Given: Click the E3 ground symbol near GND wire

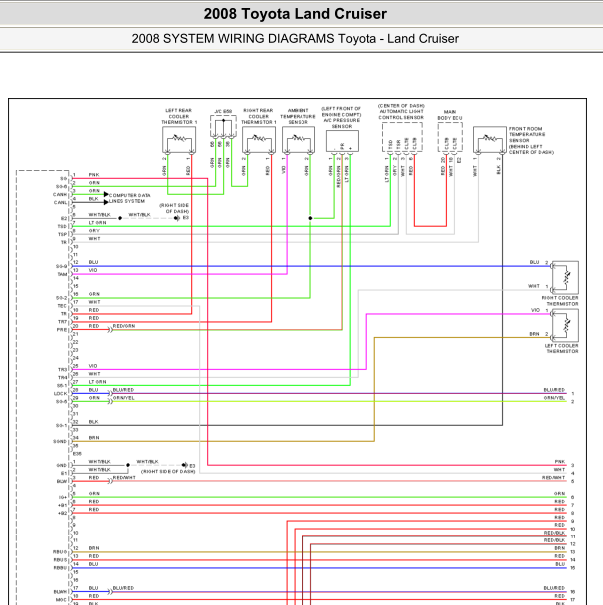Looking at the screenshot, I should pyautogui.click(x=185, y=465).
